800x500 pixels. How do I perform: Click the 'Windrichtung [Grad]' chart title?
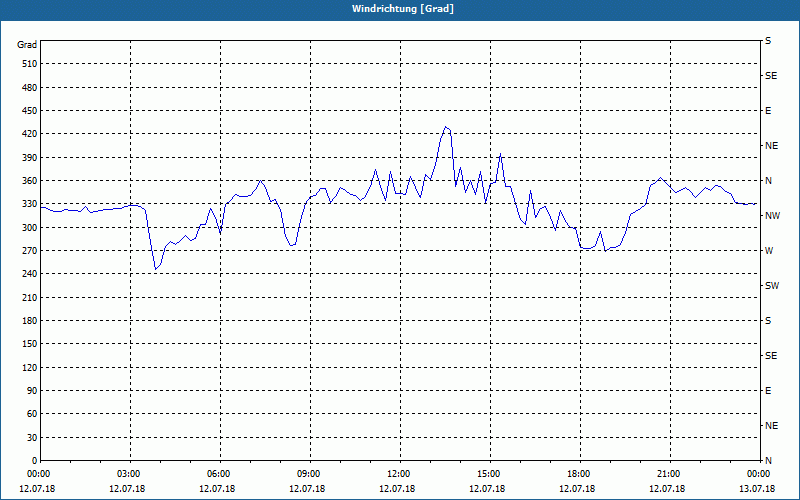[x=403, y=9]
